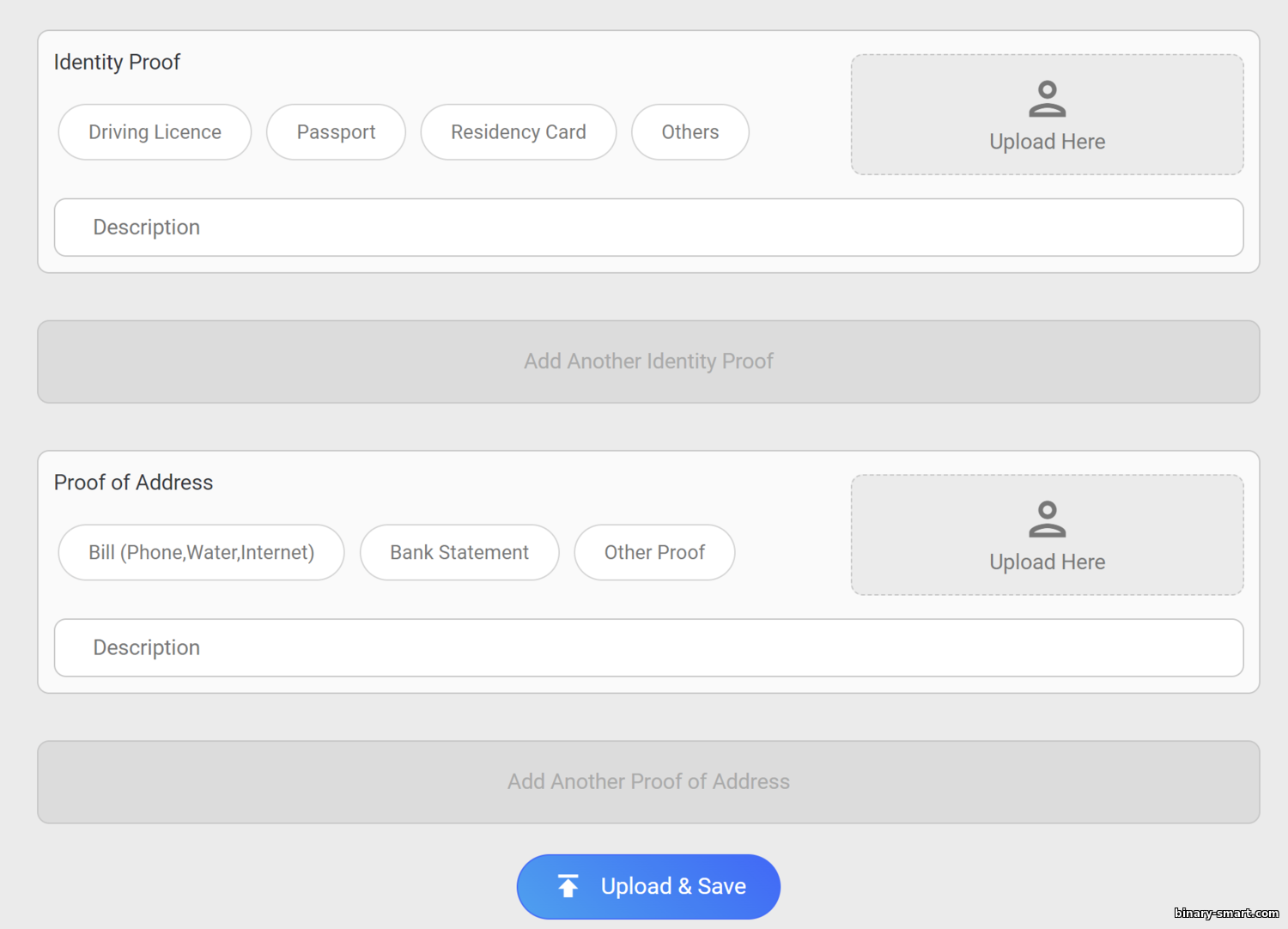Image resolution: width=1288 pixels, height=929 pixels.
Task: Click the person icon in Identity Proof upload box
Action: pyautogui.click(x=1047, y=99)
